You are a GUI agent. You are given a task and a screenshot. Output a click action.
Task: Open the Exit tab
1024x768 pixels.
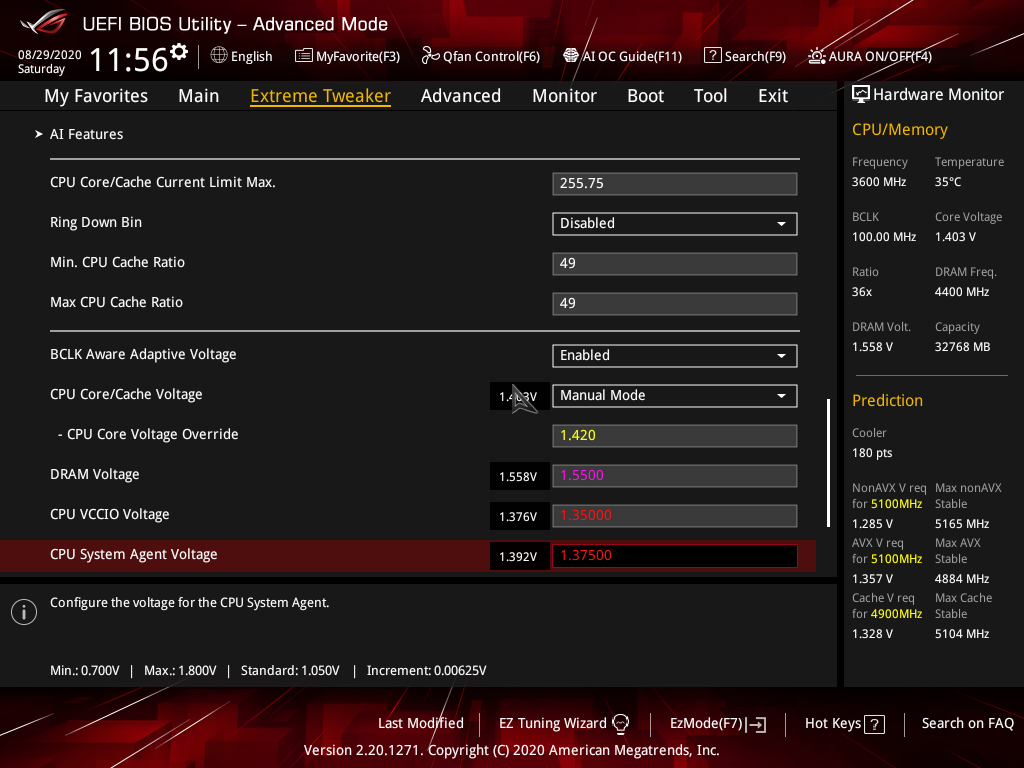pyautogui.click(x=773, y=95)
